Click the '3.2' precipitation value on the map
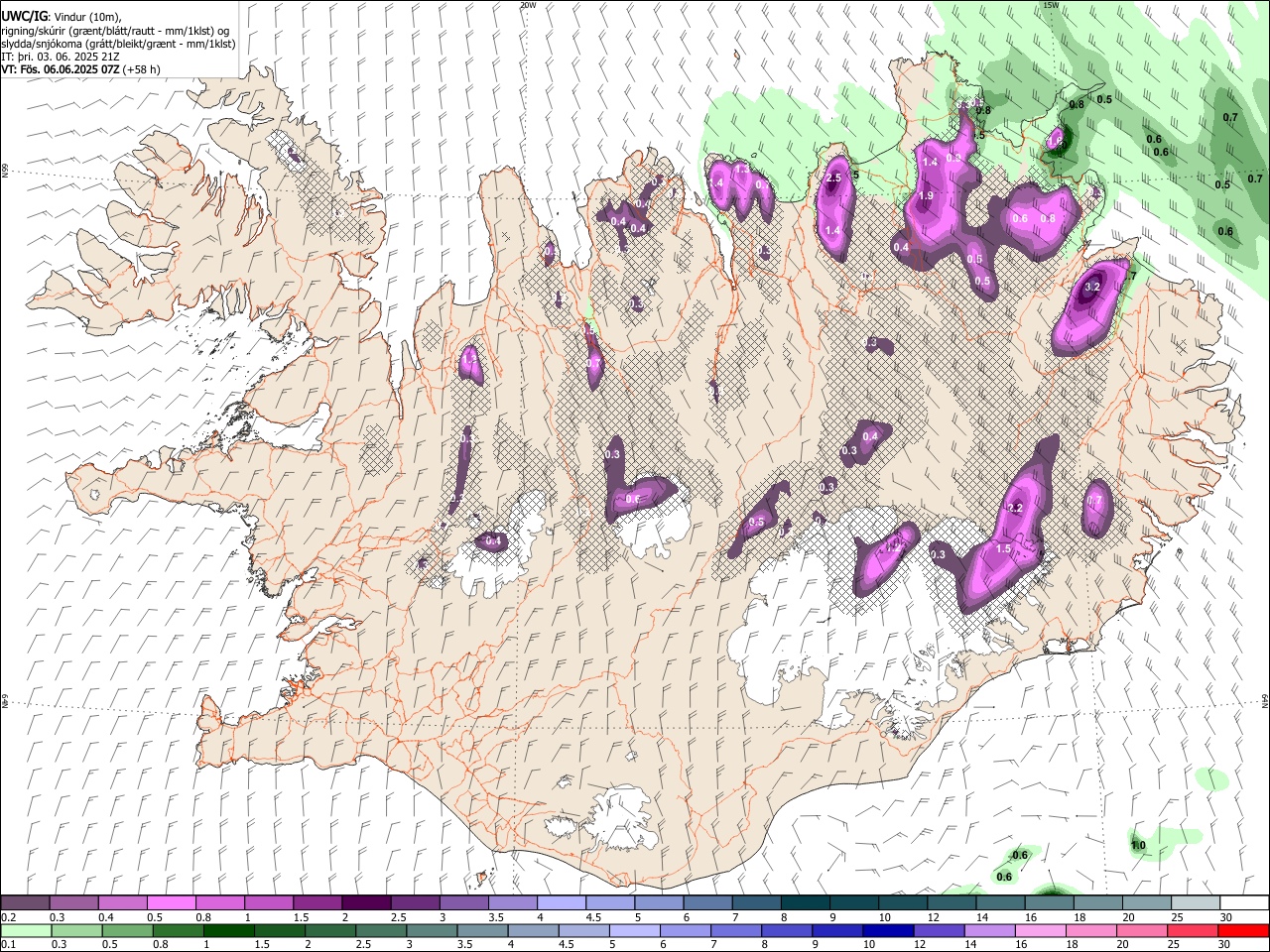 tap(1092, 287)
